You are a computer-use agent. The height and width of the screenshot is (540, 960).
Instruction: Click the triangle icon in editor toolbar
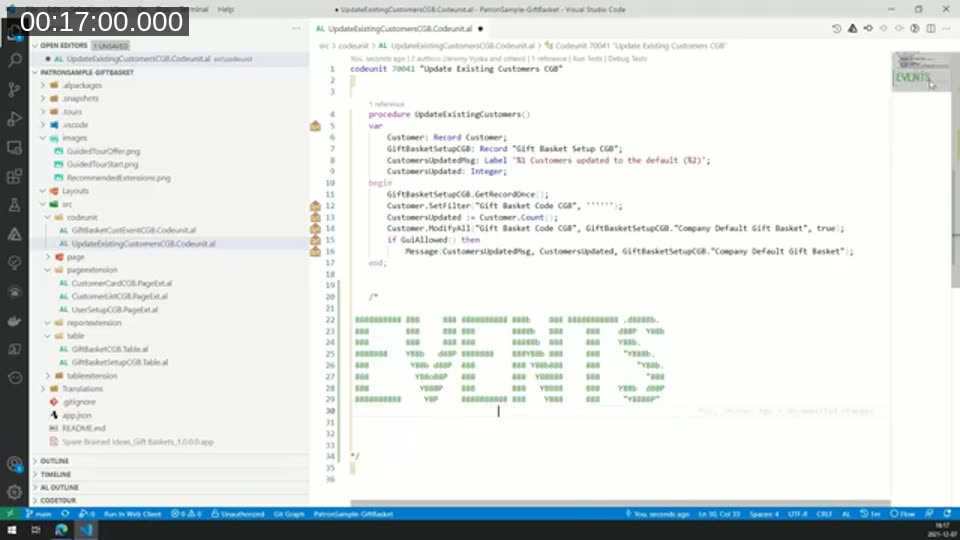[x=852, y=29]
